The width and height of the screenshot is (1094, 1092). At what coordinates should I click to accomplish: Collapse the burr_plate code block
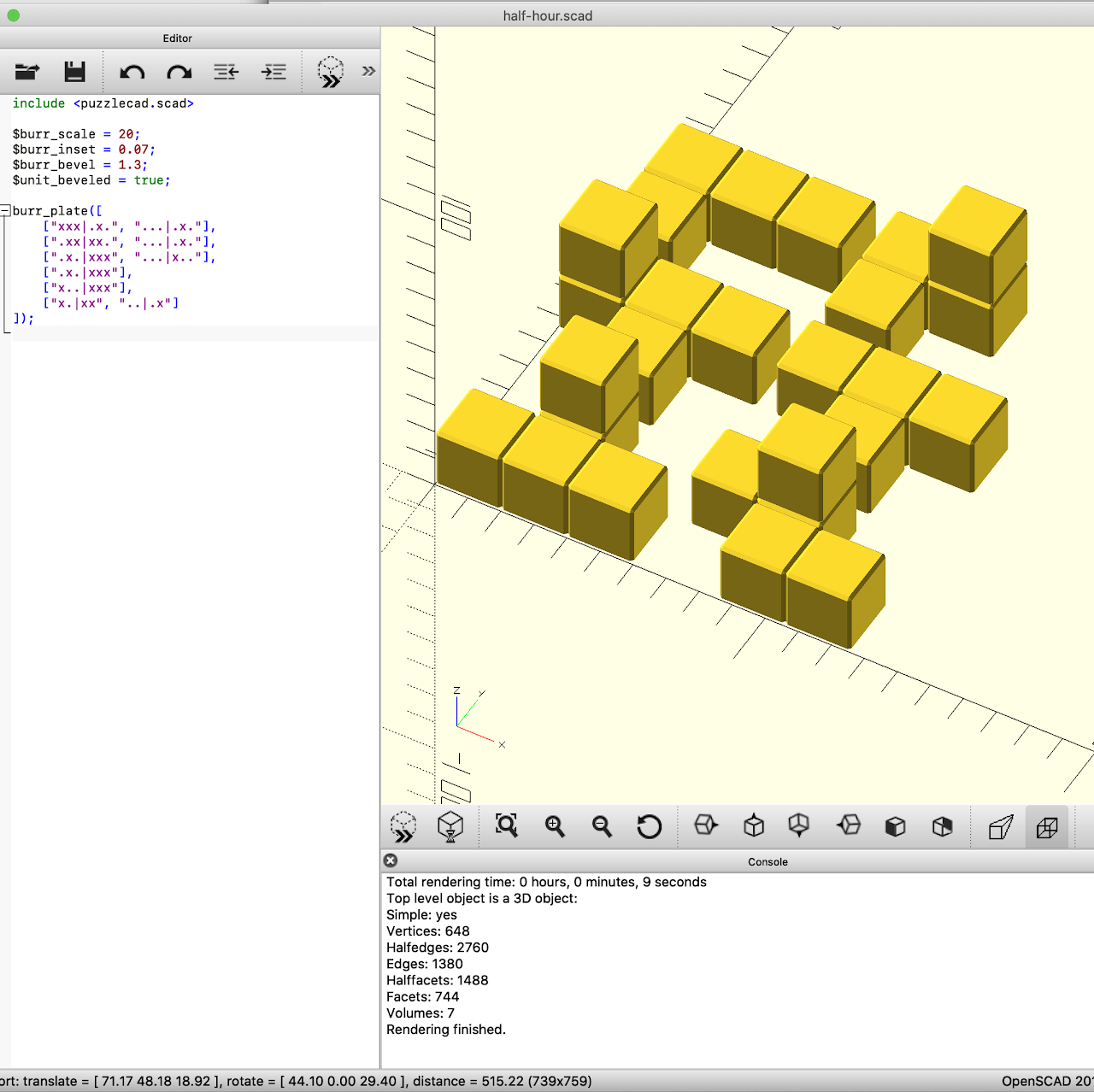(x=5, y=211)
